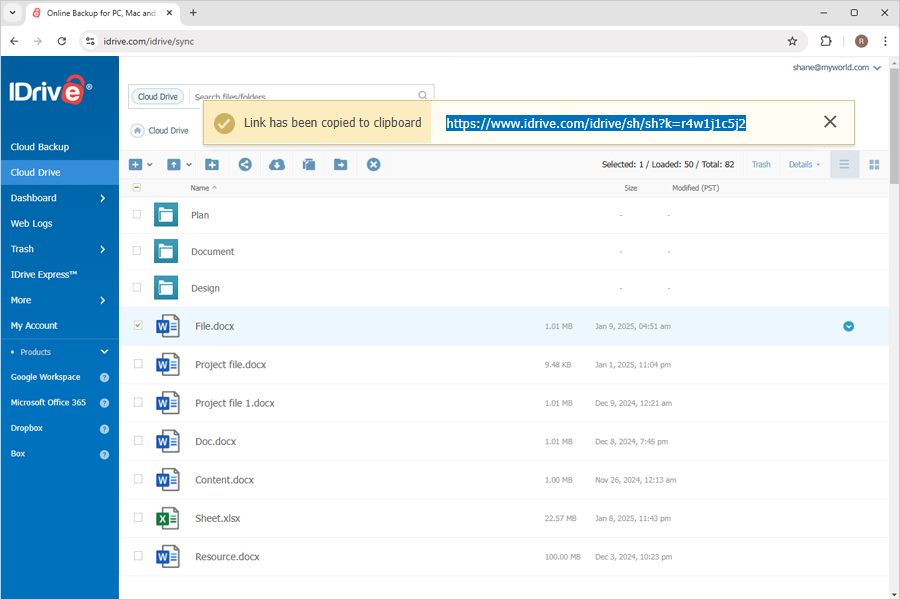Open the dropdown arrow beside the create new icon
This screenshot has height=600, width=900.
pos(150,165)
